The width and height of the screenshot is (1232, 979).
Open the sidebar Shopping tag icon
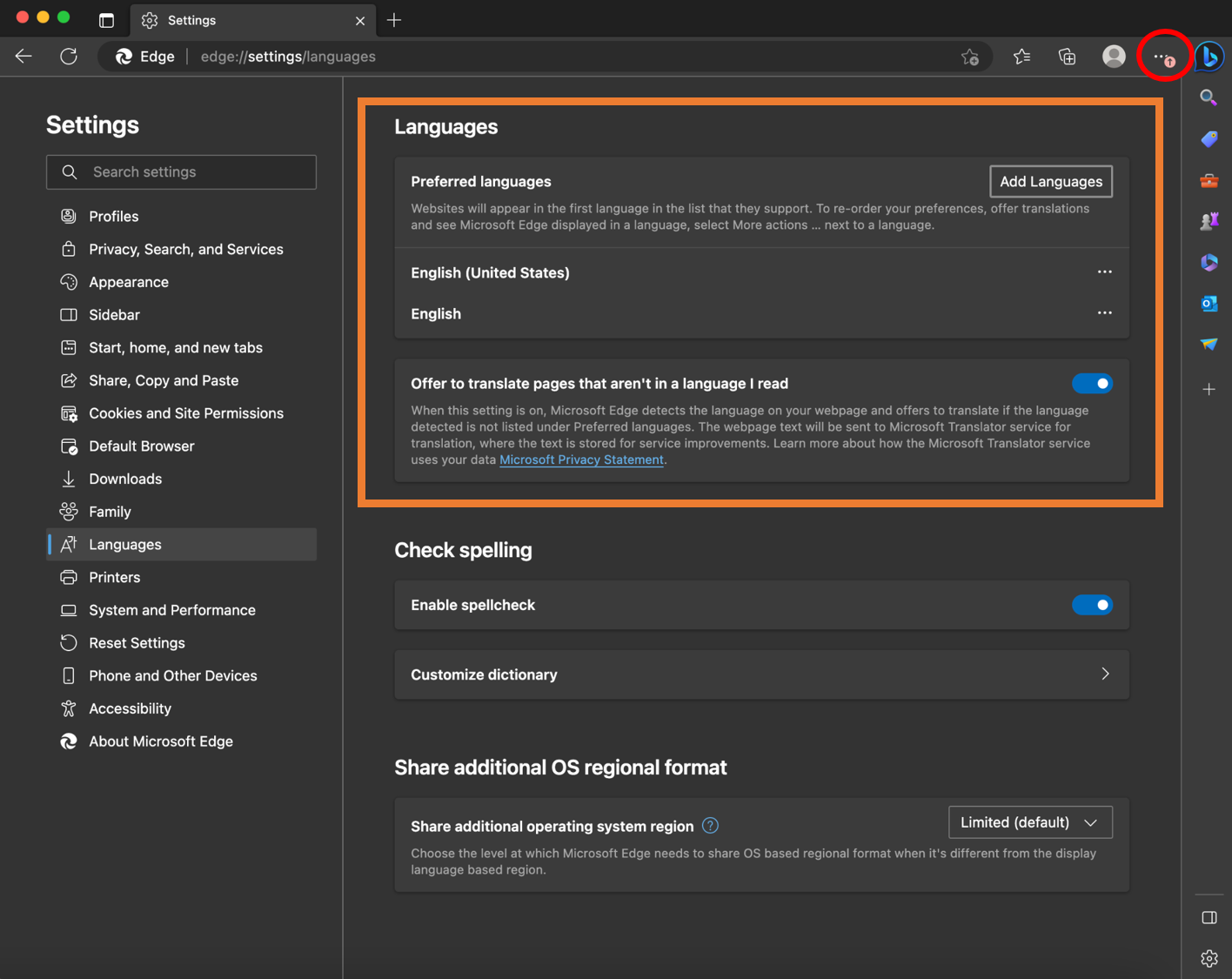pos(1209,139)
